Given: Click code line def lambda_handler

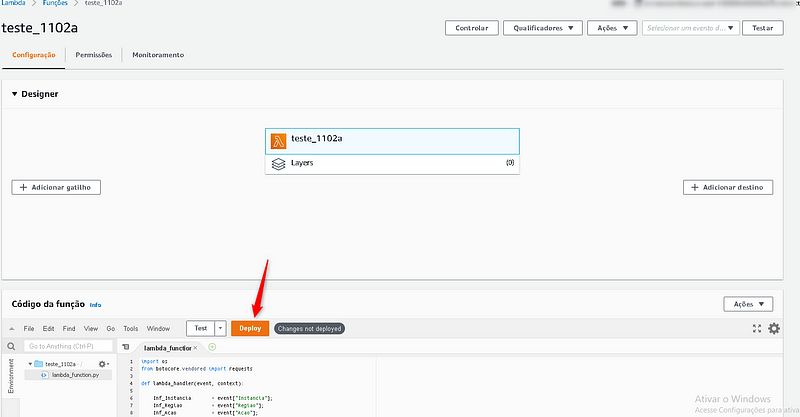Looking at the screenshot, I should point(192,383).
